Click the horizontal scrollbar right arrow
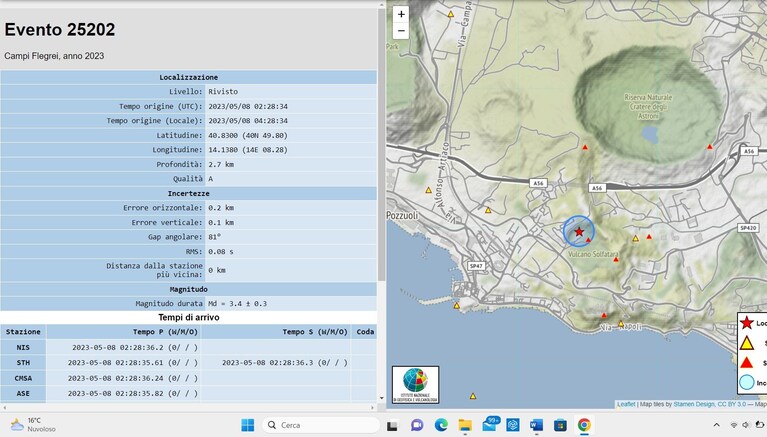 click(372, 407)
